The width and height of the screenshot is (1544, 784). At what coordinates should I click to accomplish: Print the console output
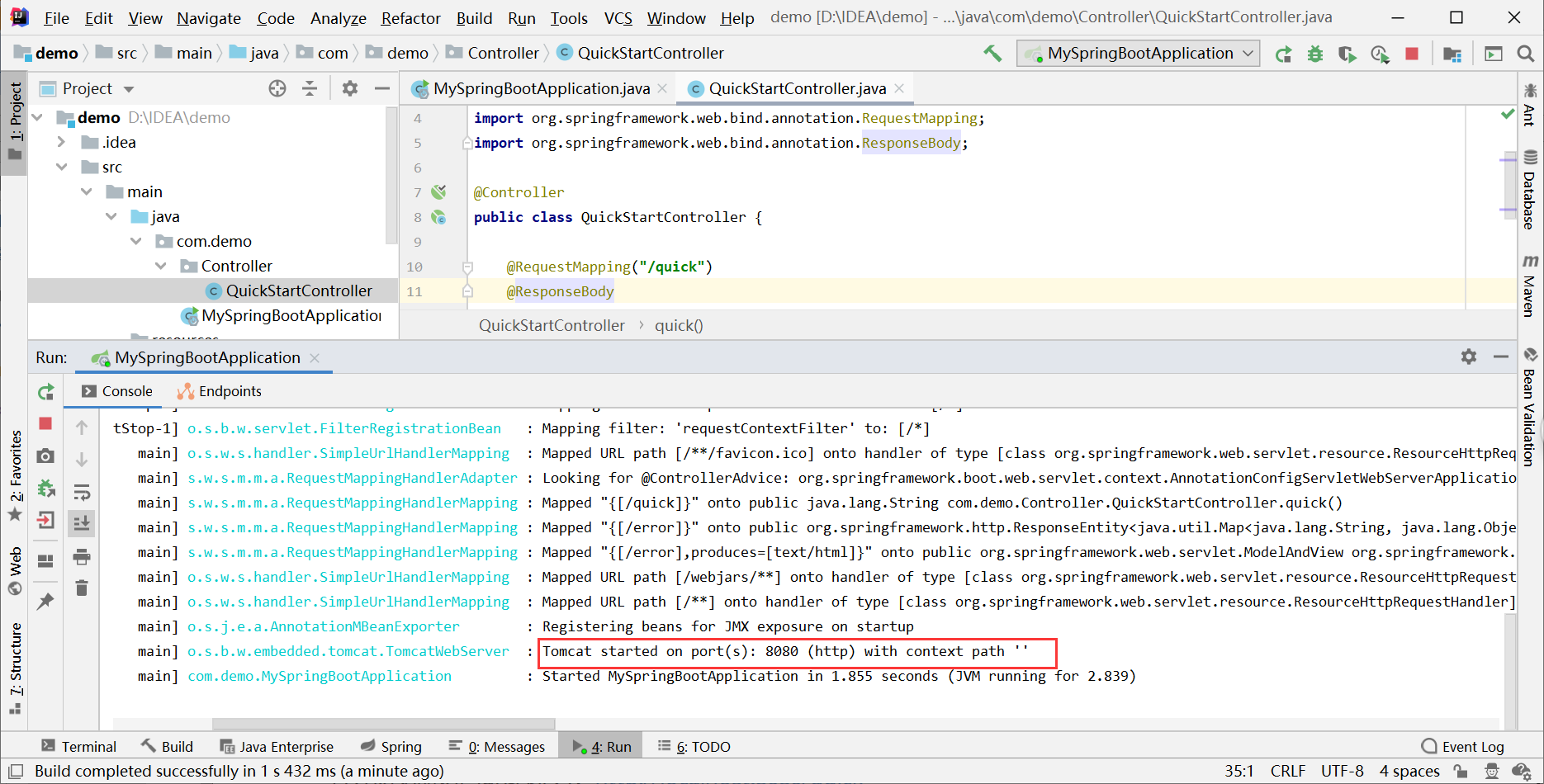[x=82, y=557]
